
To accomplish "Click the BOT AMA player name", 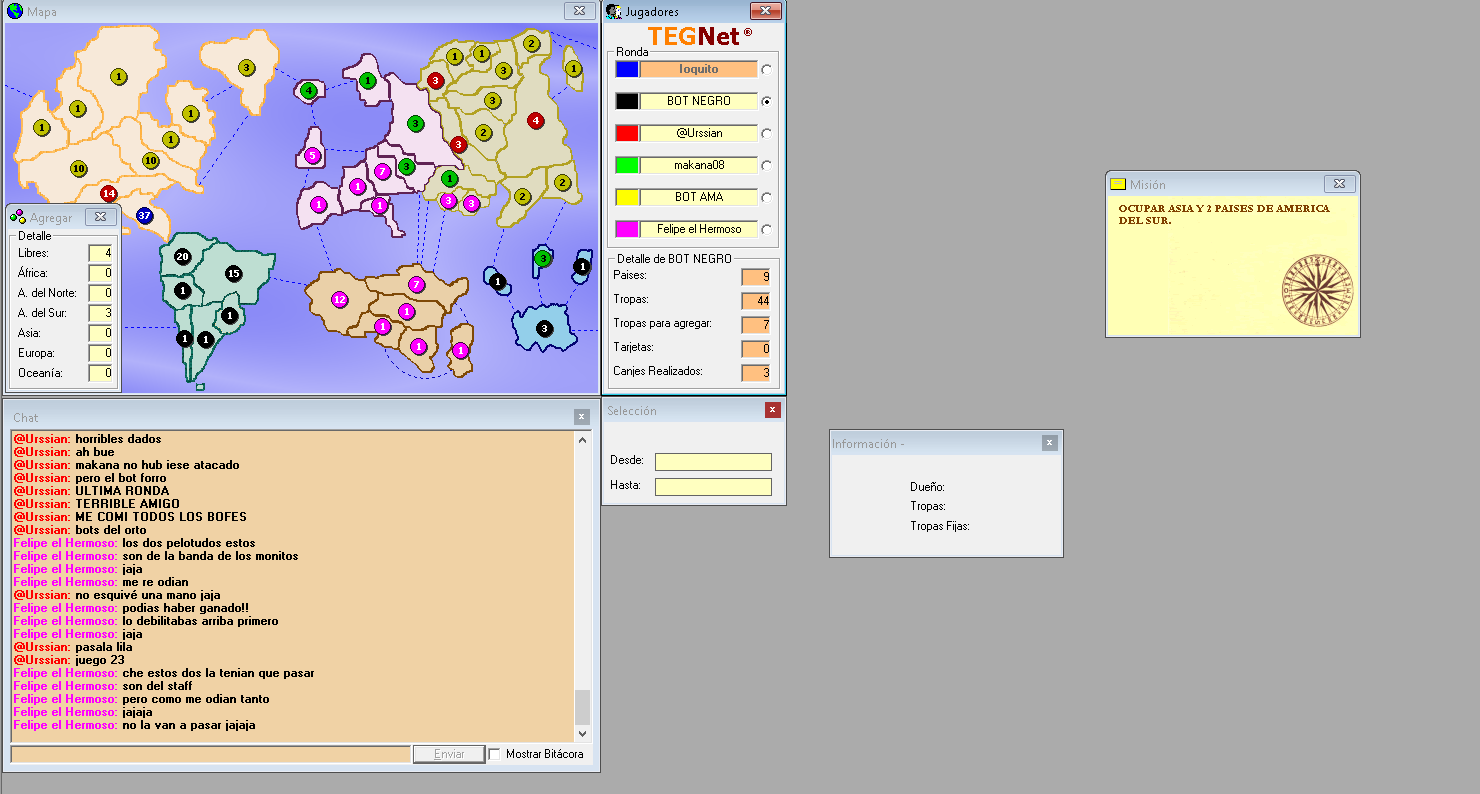I will [699, 197].
